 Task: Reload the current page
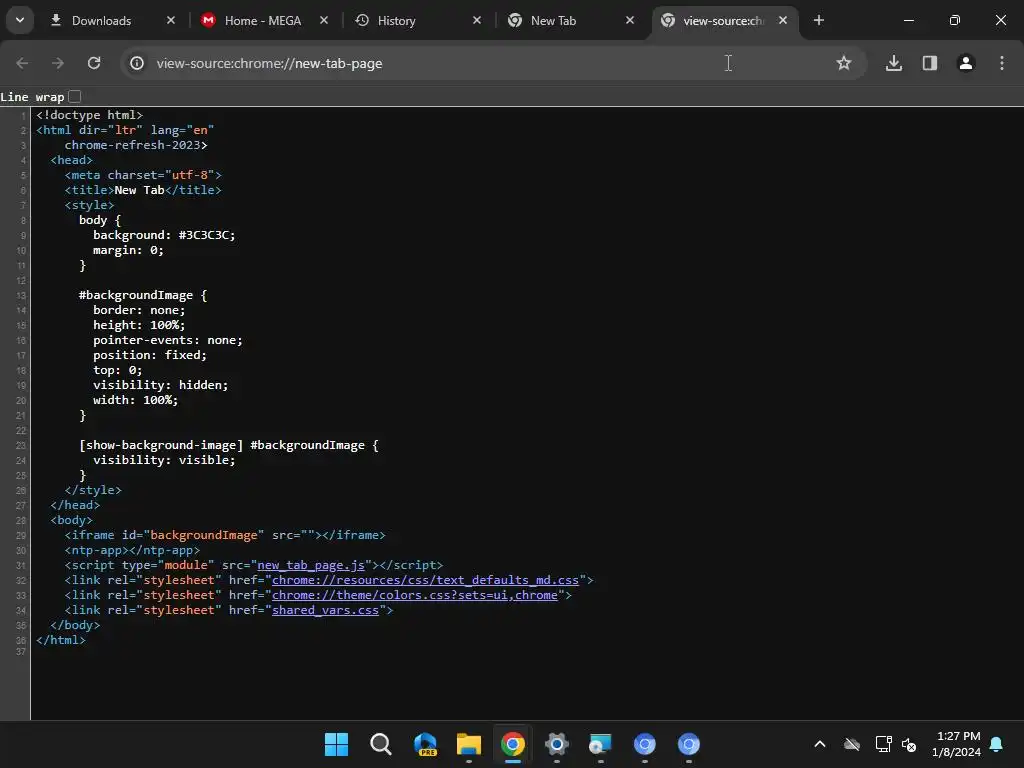(94, 63)
